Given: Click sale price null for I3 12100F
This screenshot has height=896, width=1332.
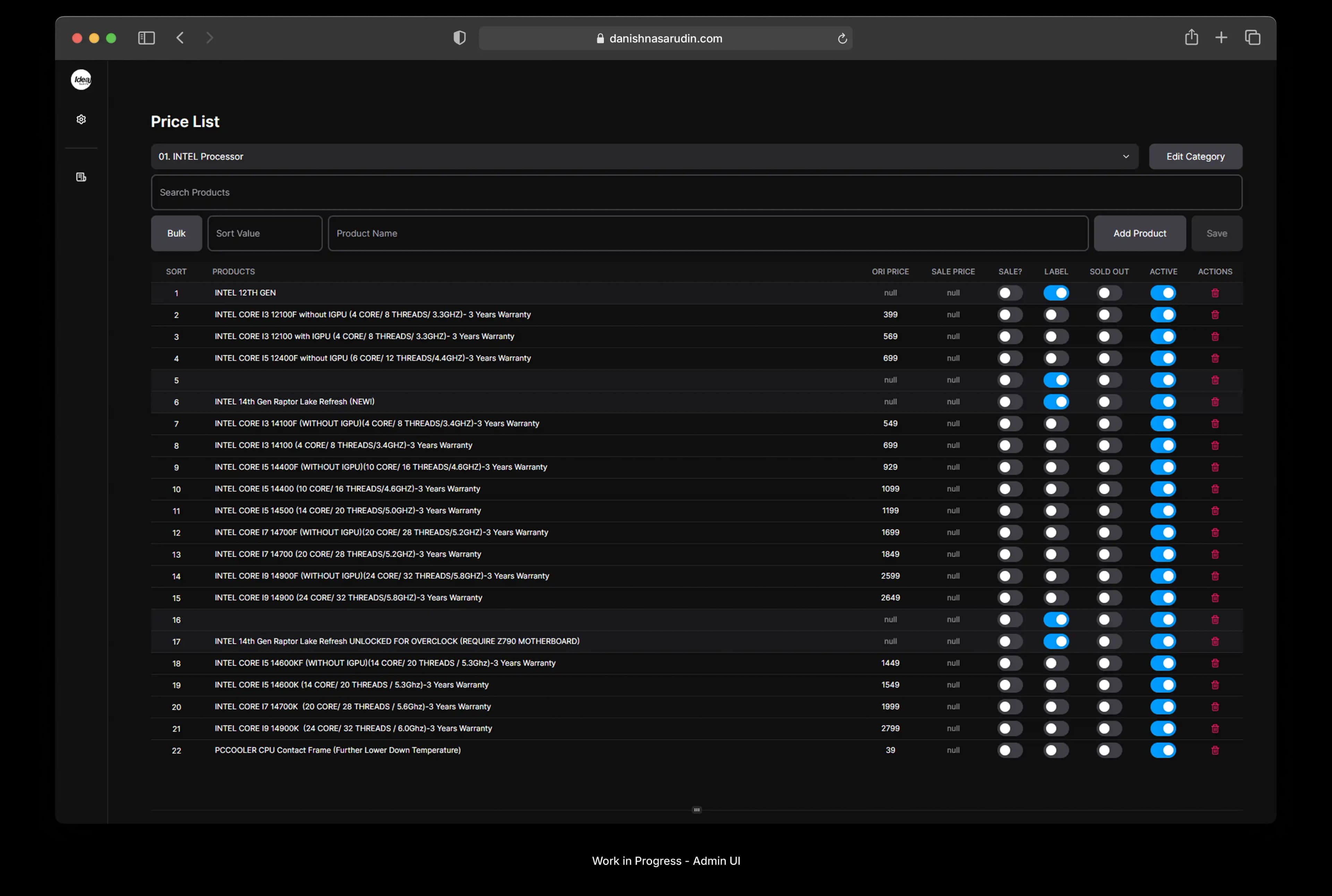Looking at the screenshot, I should (953, 315).
